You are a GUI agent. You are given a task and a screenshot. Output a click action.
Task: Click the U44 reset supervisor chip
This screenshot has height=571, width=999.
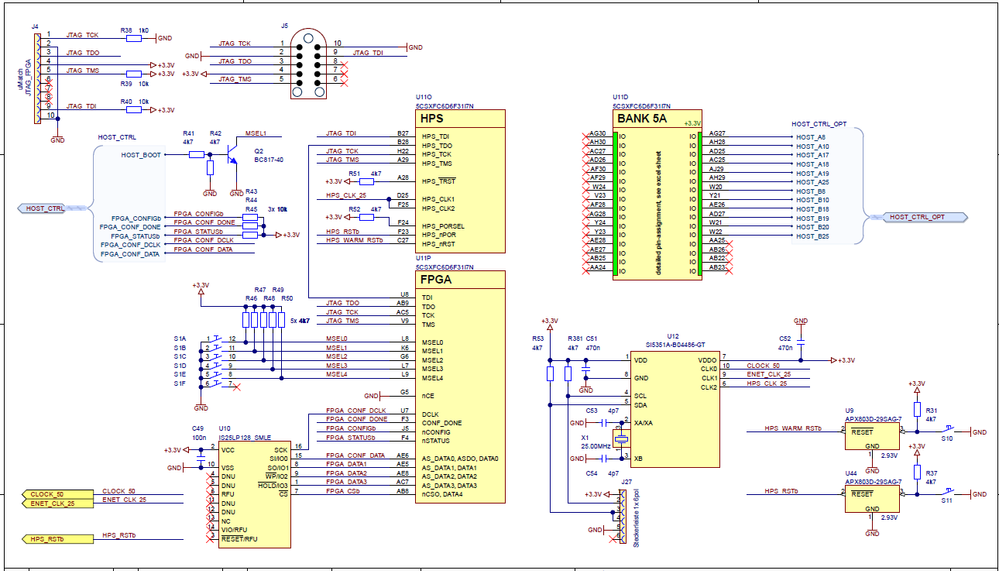(870, 500)
